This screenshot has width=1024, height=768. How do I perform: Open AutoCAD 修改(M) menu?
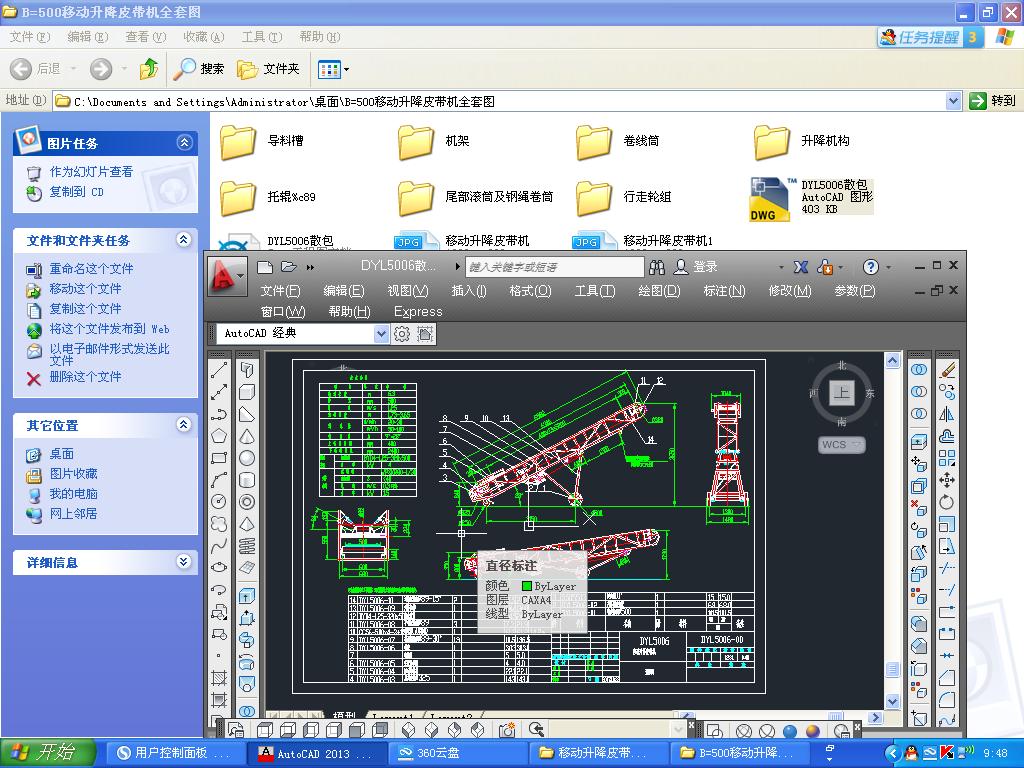[790, 291]
